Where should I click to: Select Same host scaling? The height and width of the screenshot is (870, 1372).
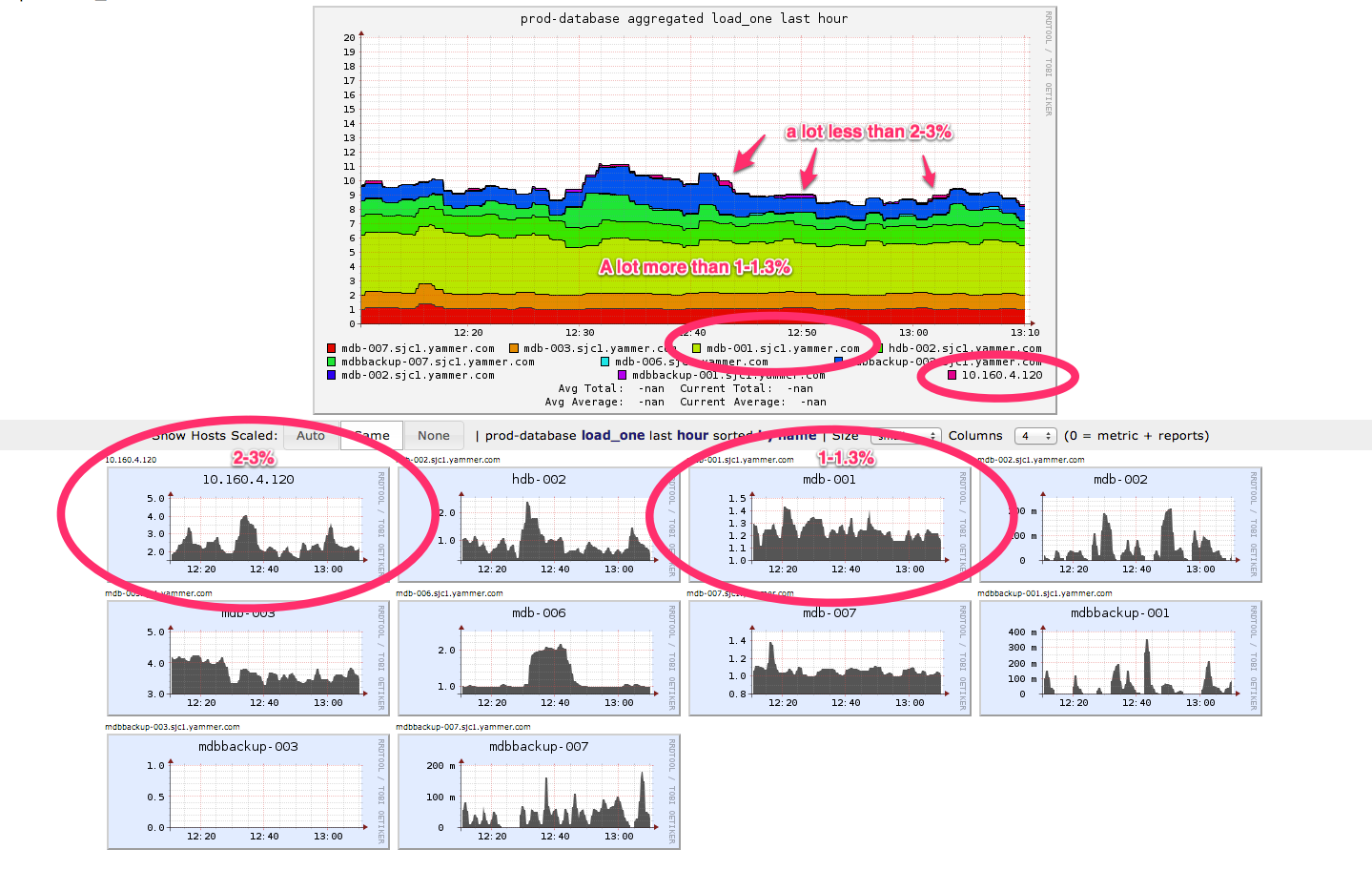tap(372, 436)
